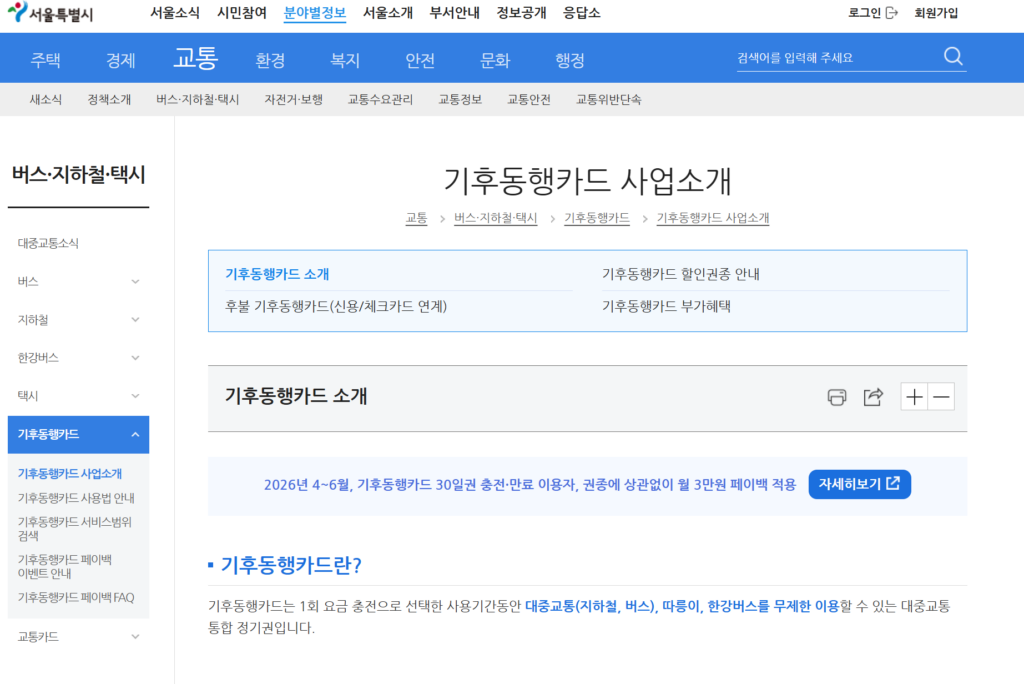Image resolution: width=1024 pixels, height=684 pixels.
Task: Expand the 교통카드 sidebar section
Action: pos(135,637)
